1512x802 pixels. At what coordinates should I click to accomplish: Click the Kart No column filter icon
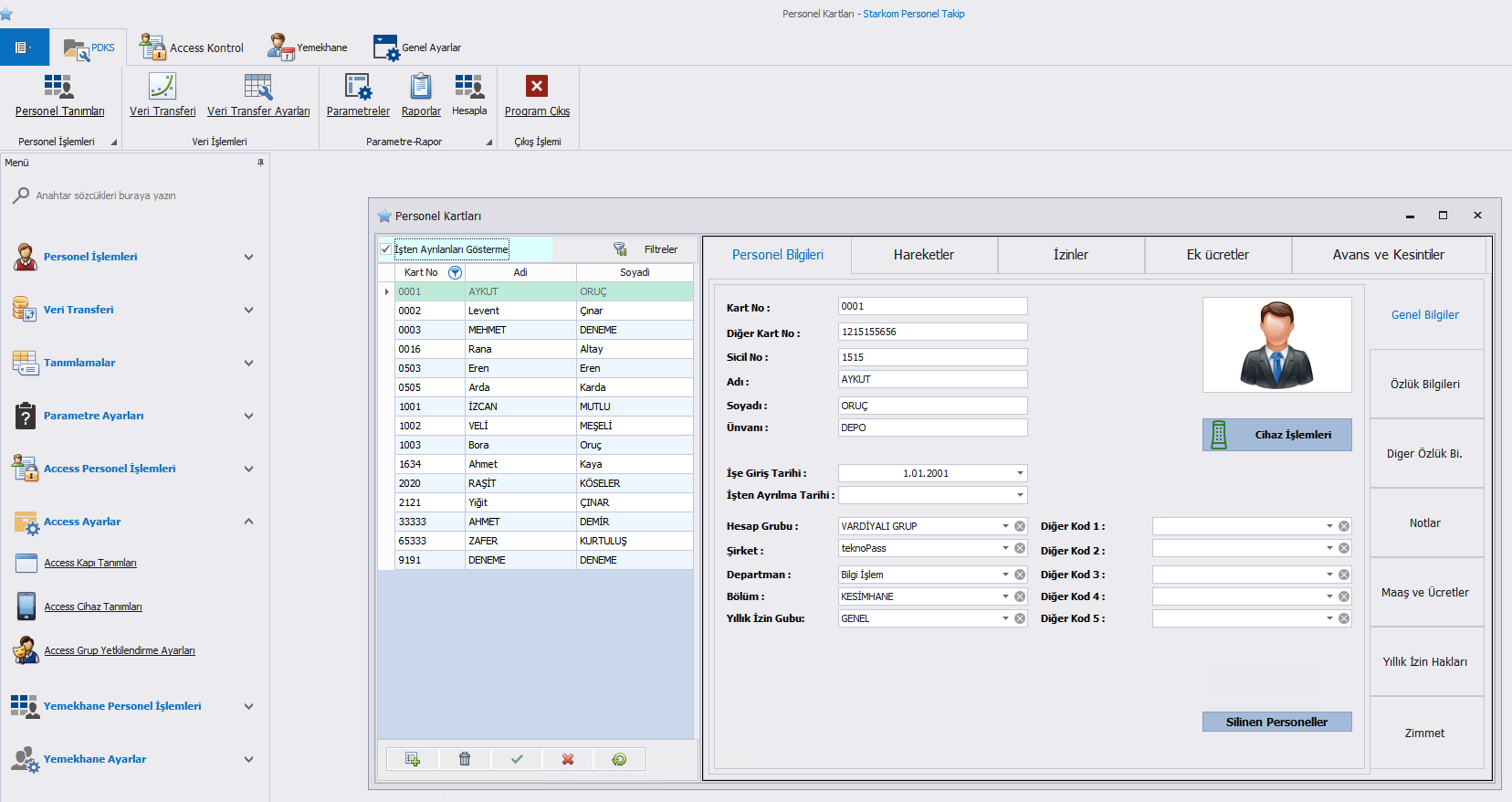click(455, 272)
